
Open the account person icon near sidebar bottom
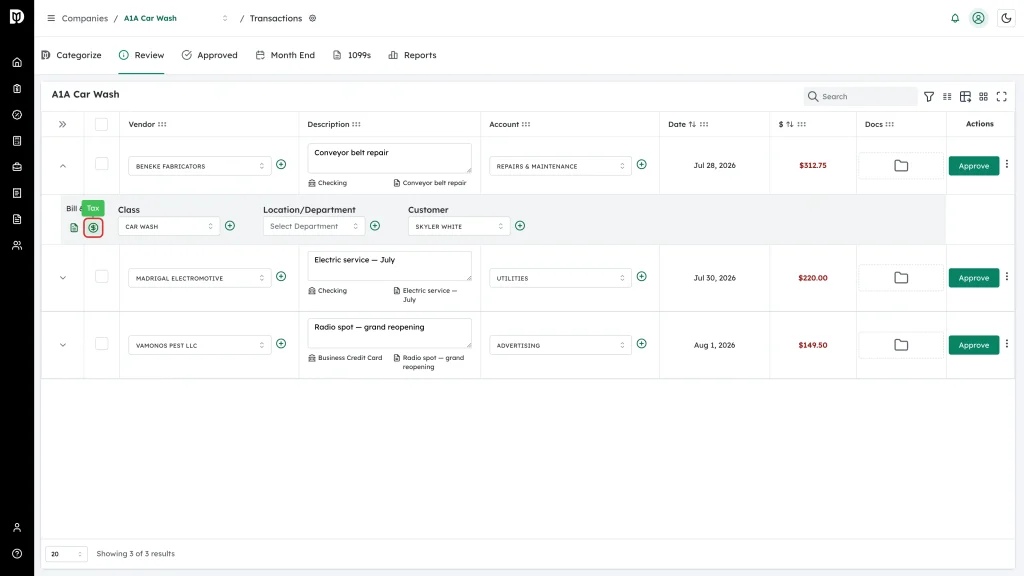pyautogui.click(x=17, y=528)
